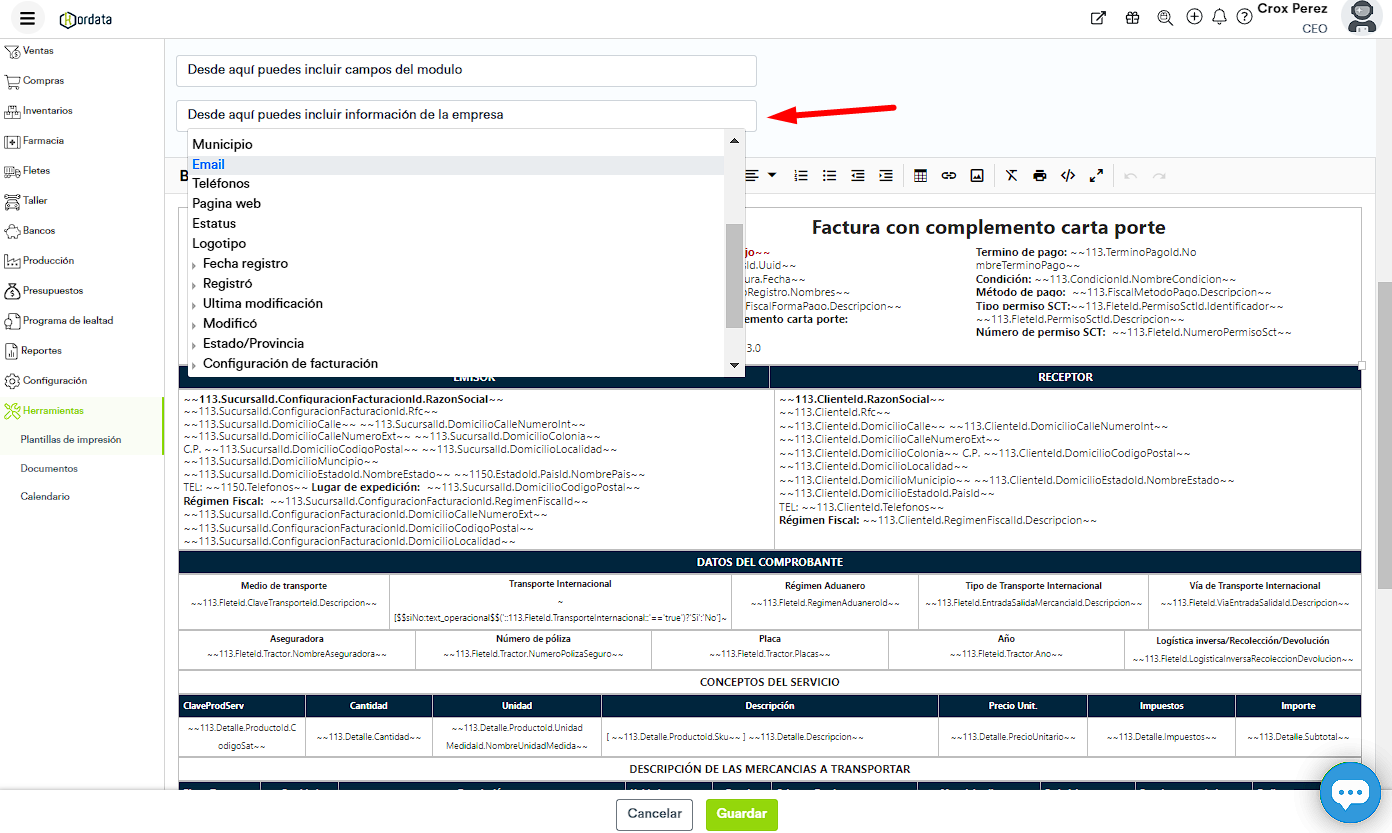Click the print icon in toolbar
The image size is (1392, 833).
click(x=1040, y=176)
